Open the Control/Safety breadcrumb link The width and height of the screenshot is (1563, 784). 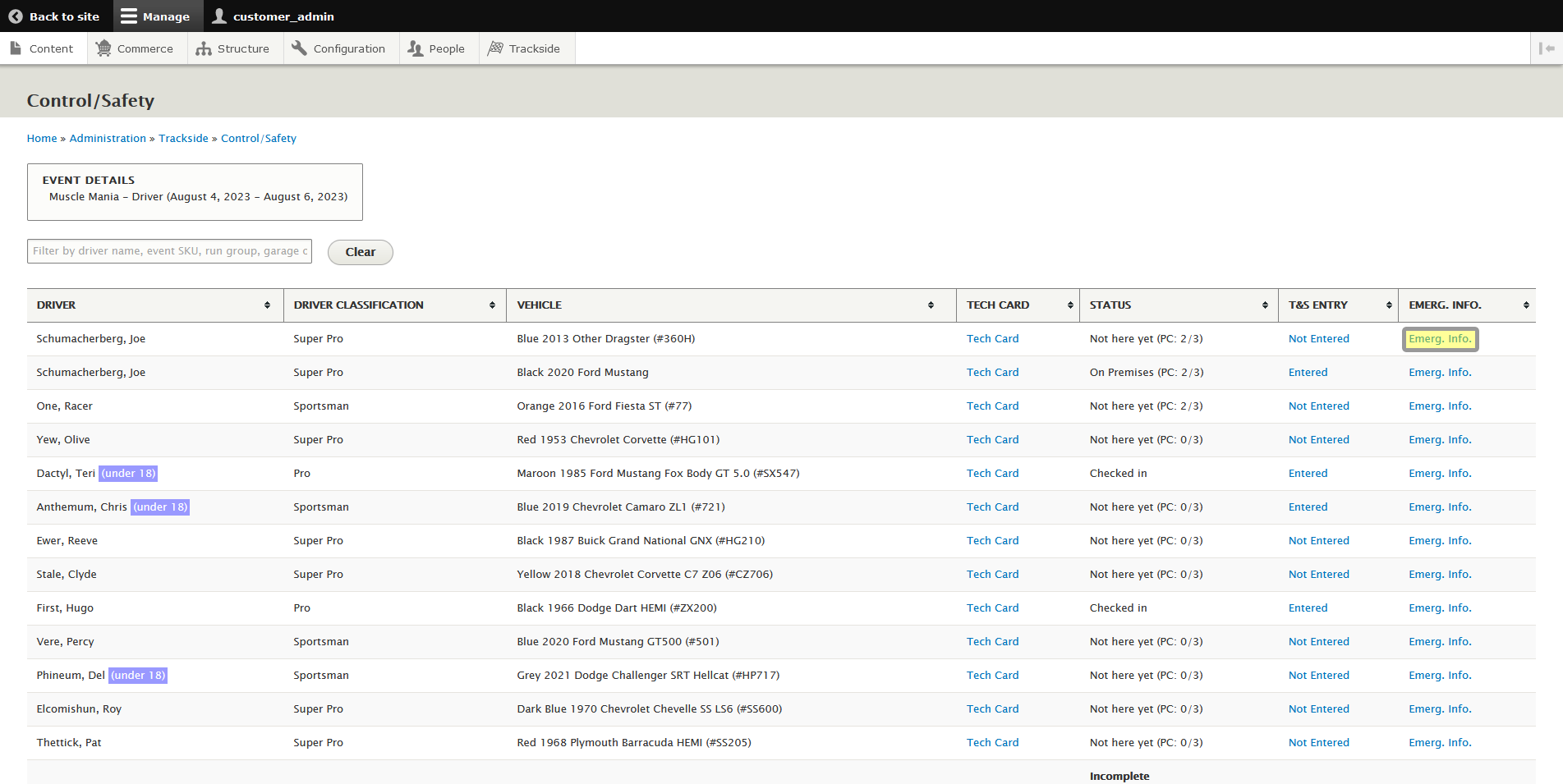(259, 139)
